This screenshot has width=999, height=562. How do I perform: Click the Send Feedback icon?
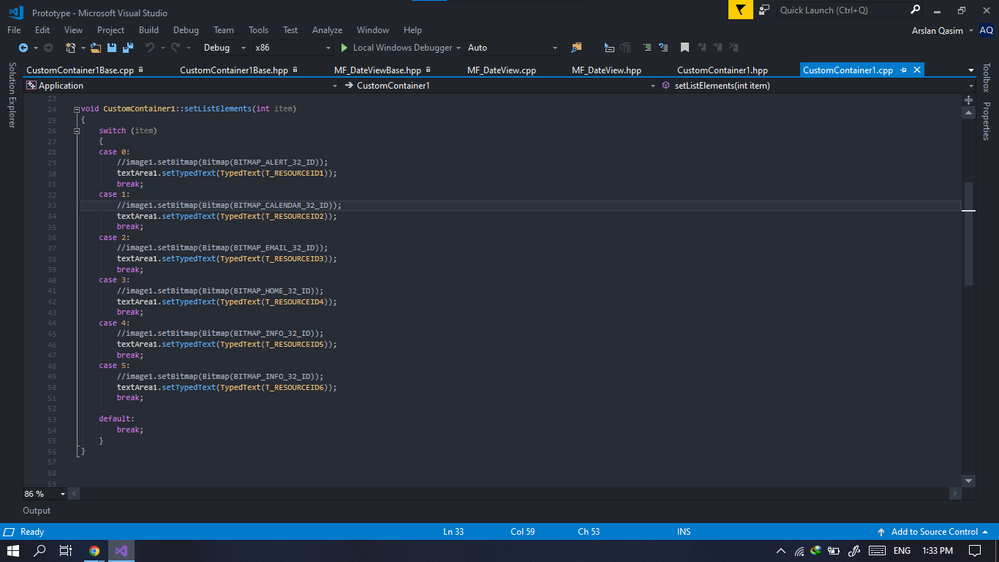[x=764, y=10]
